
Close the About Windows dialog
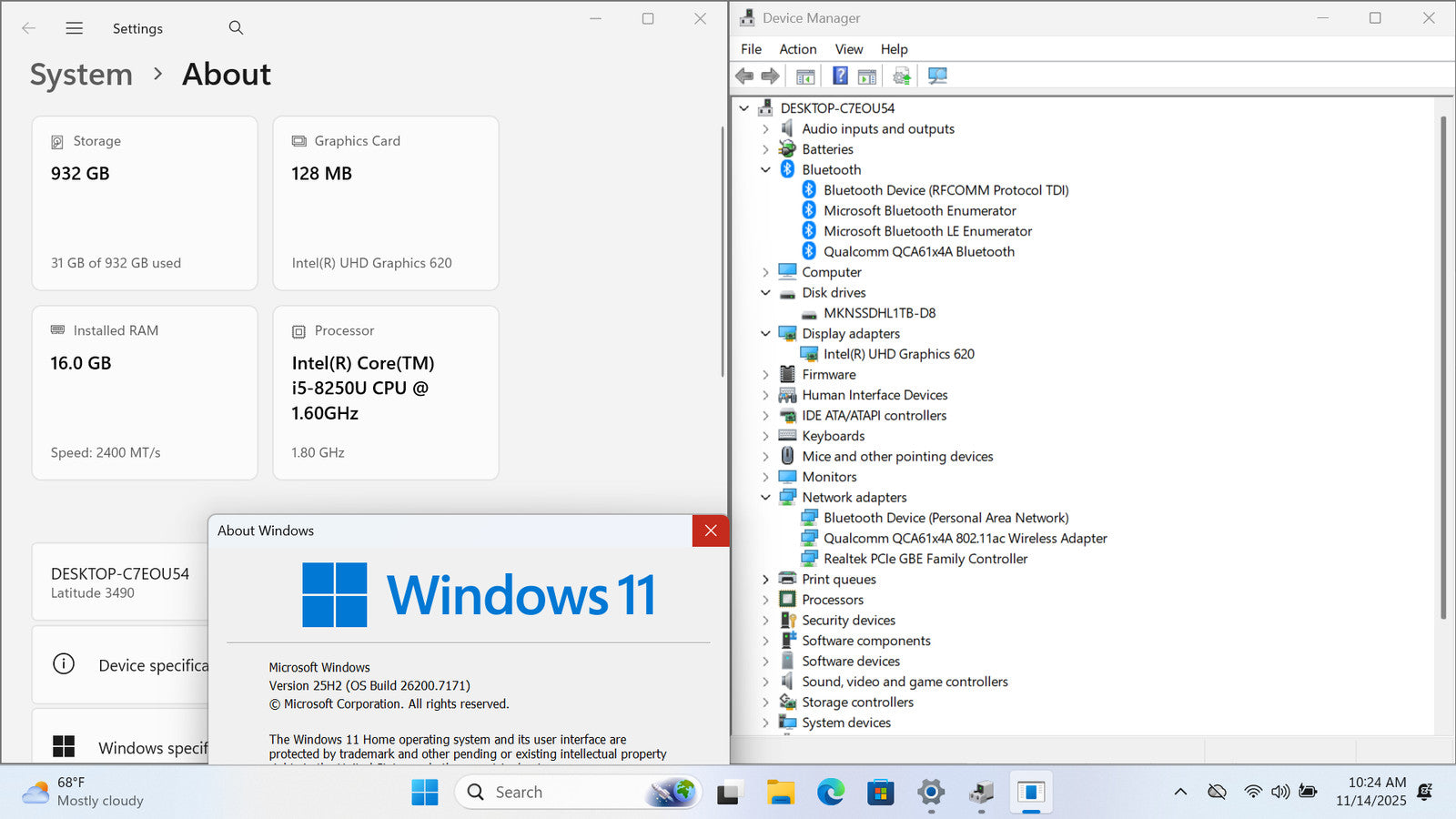711,531
